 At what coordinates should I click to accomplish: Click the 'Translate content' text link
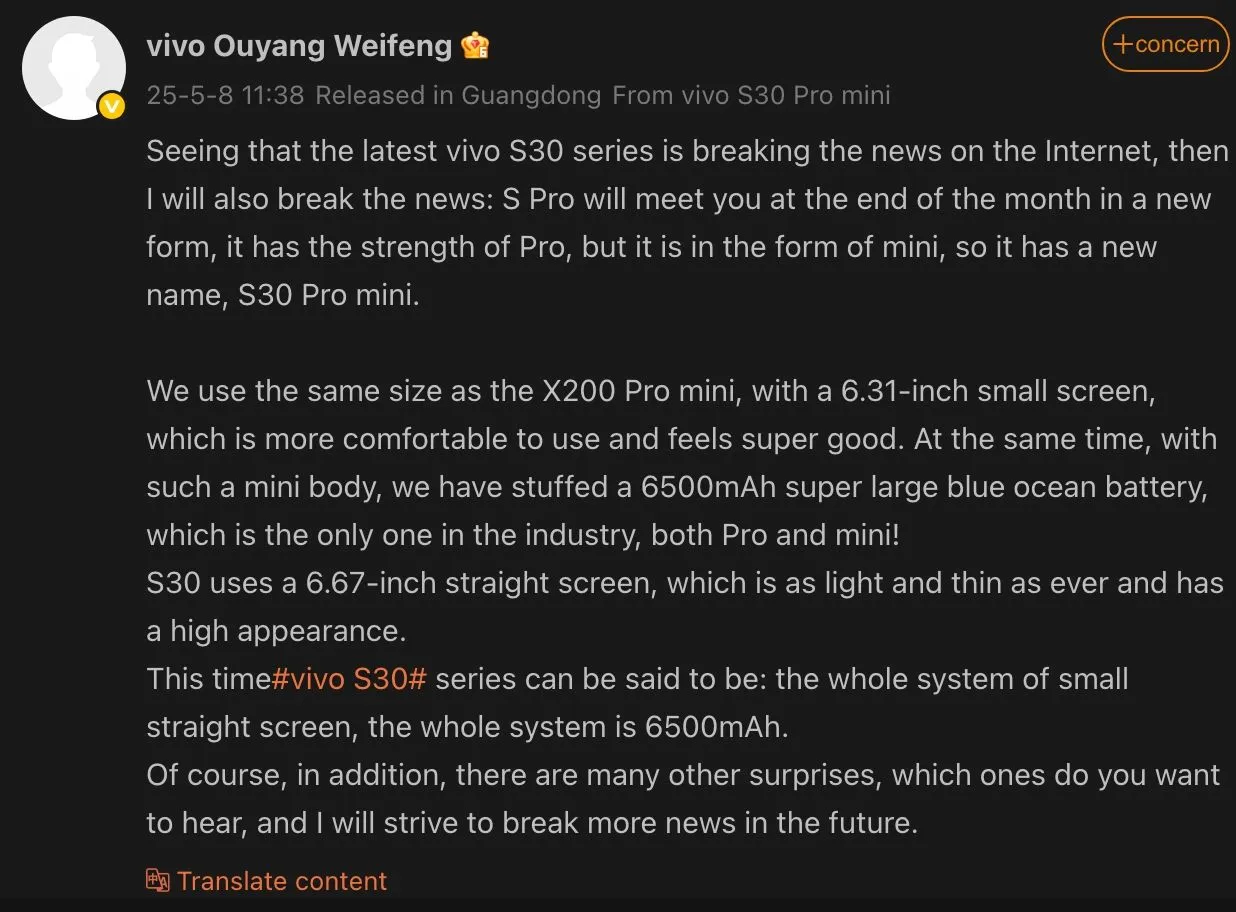pyautogui.click(x=282, y=881)
